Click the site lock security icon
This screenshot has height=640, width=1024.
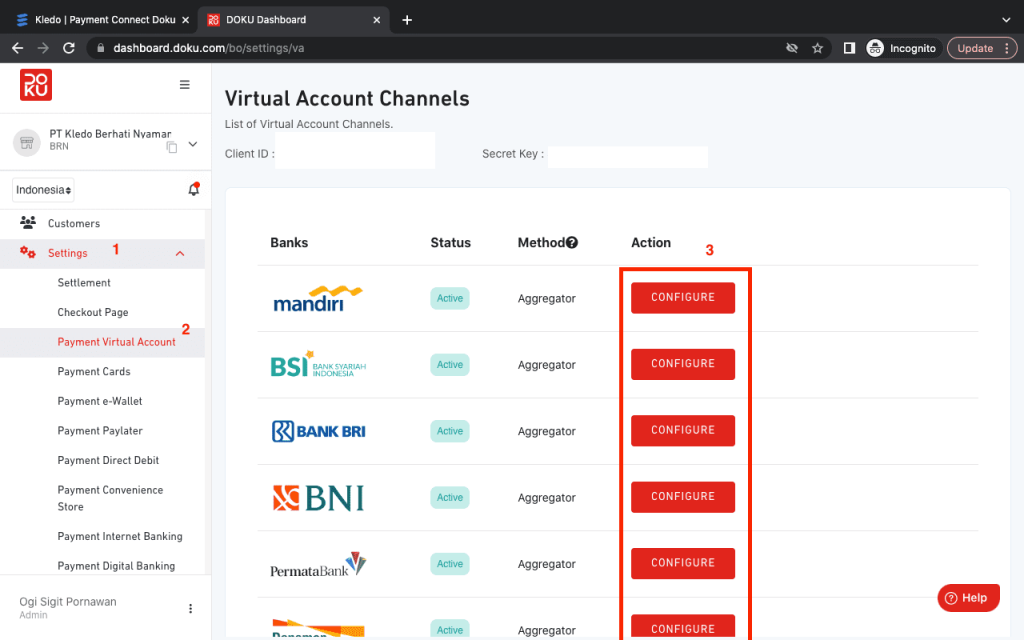click(x=100, y=48)
